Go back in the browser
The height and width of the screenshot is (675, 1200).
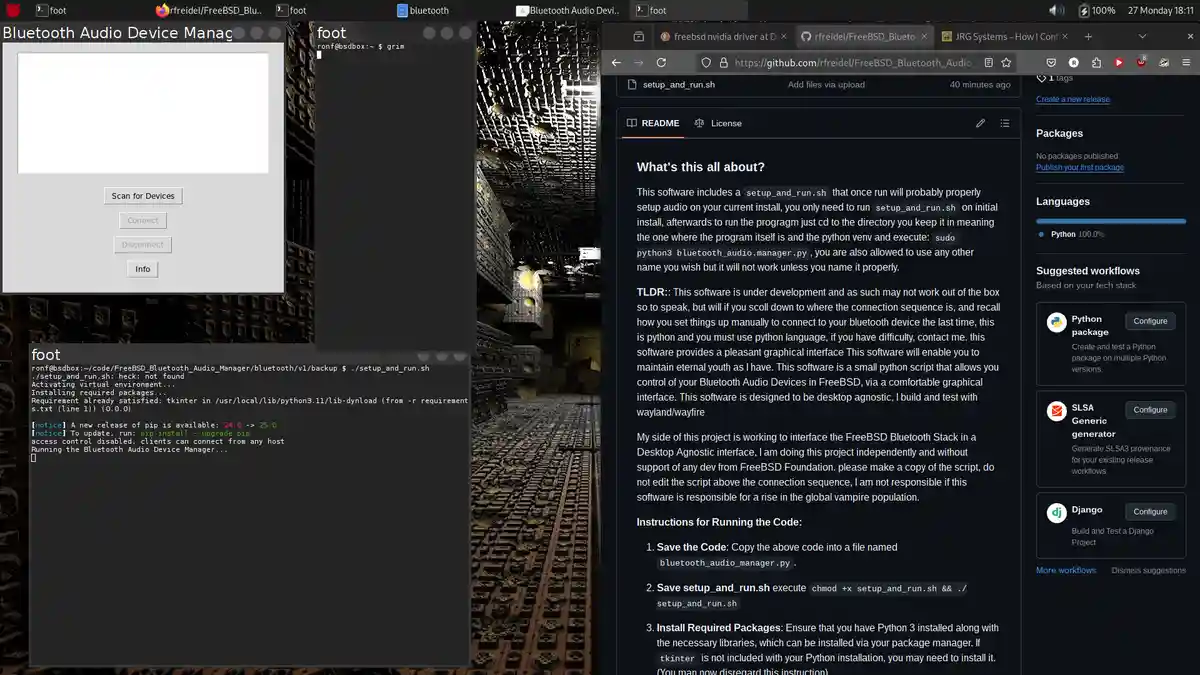617,62
